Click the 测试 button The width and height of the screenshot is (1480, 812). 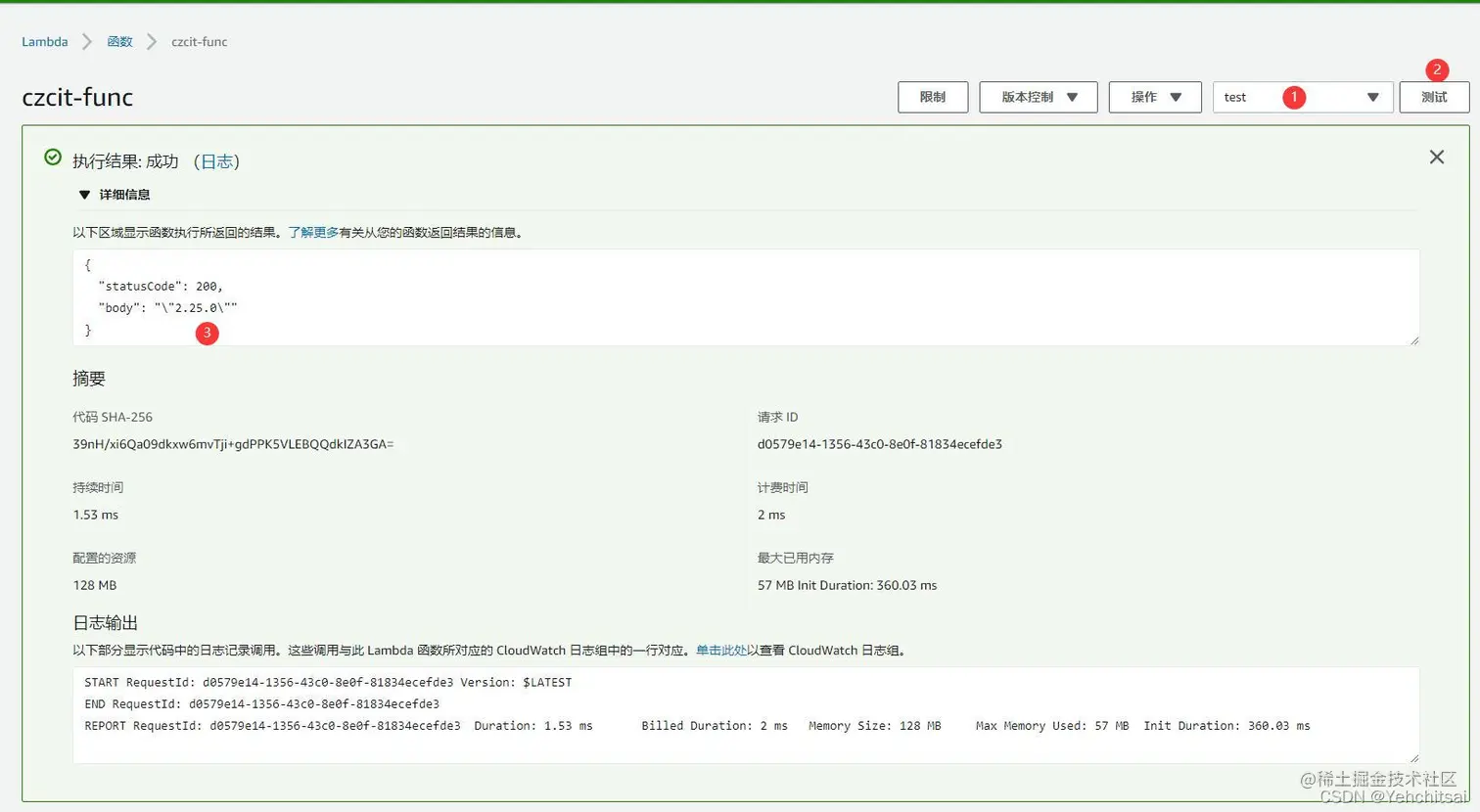pos(1434,97)
